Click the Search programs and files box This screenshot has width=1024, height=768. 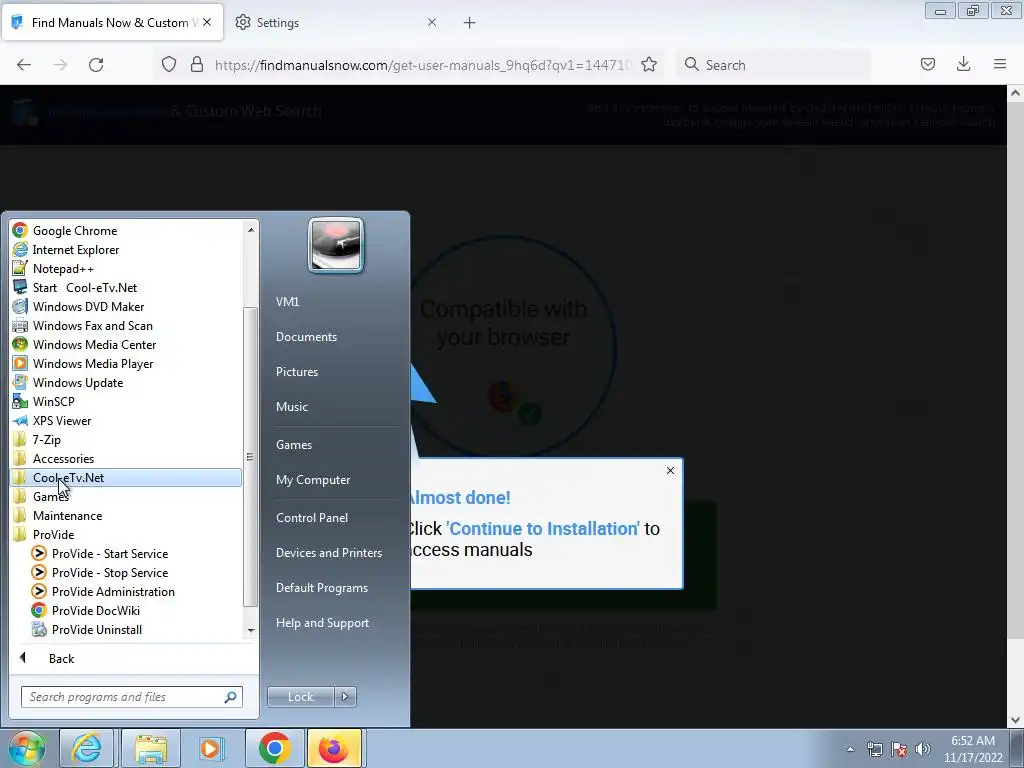[x=131, y=697]
